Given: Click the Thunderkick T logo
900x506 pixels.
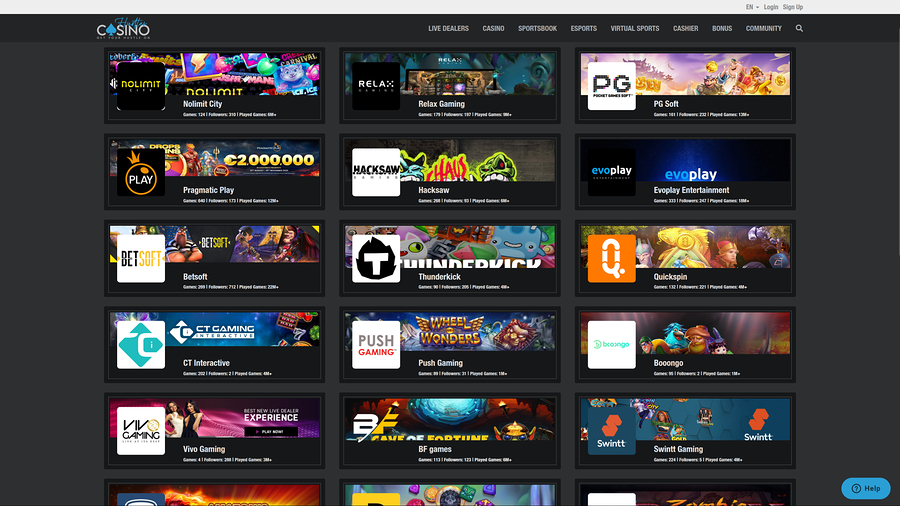Looking at the screenshot, I should (x=376, y=259).
